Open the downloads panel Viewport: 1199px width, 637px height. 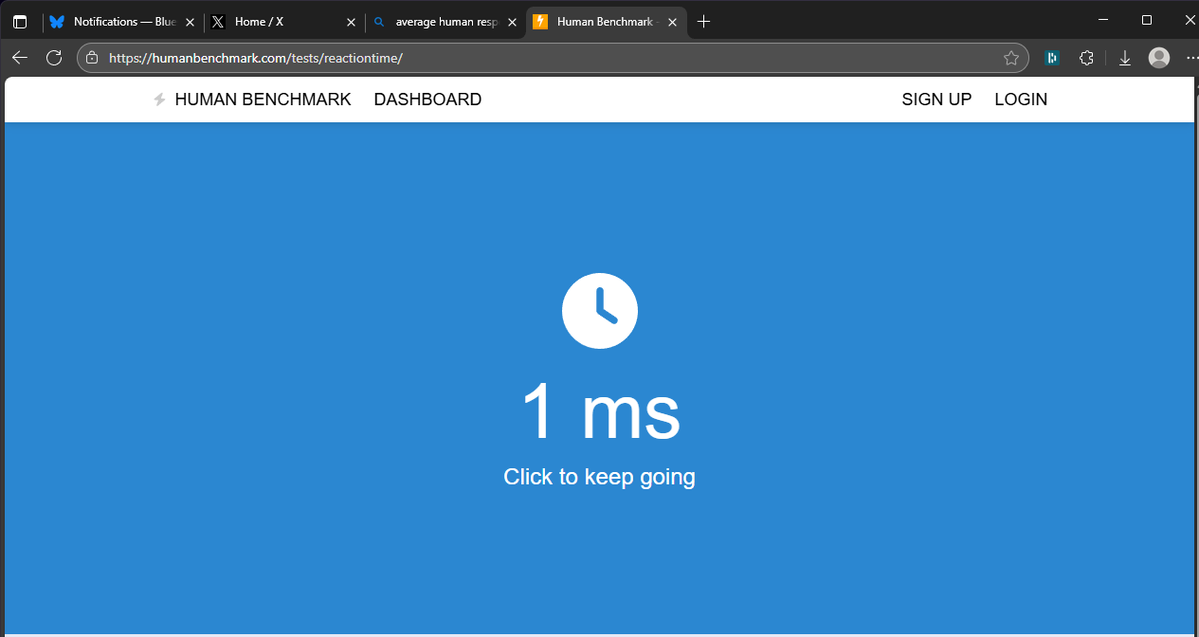point(1124,58)
